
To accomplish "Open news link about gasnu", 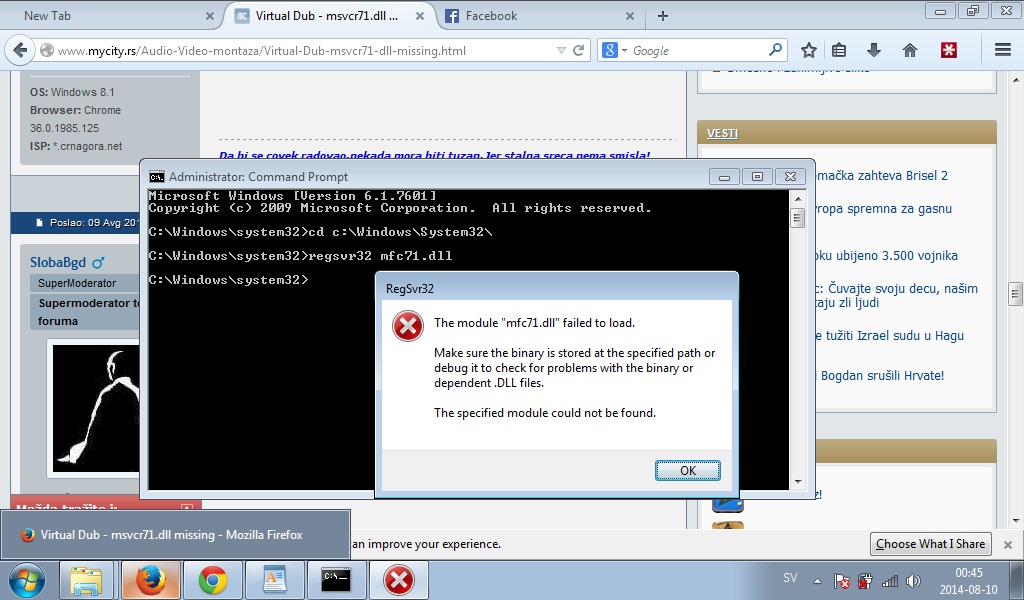I will coord(884,209).
